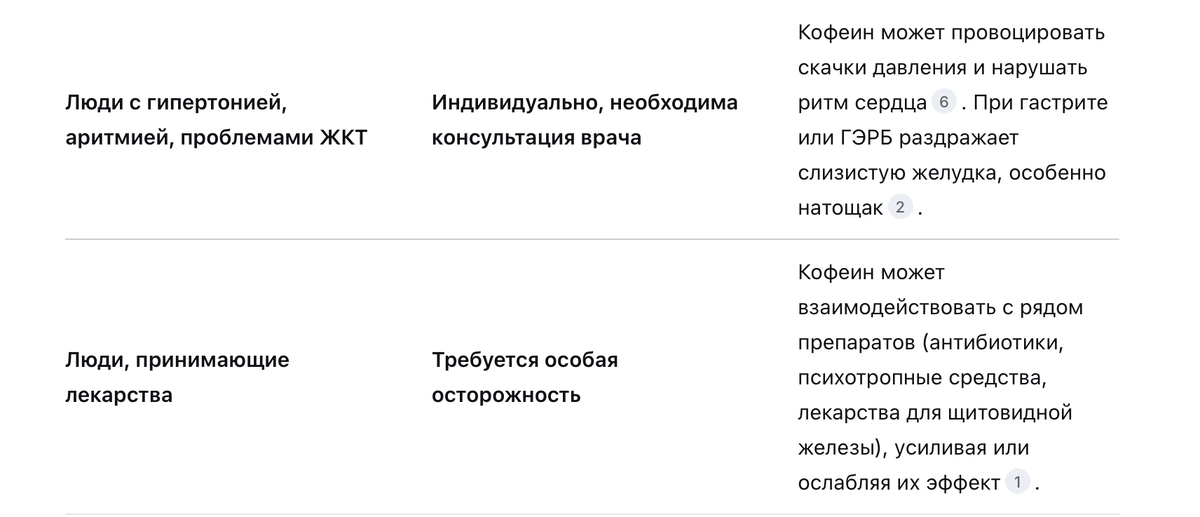Click 'лекарства для щитовидной' line
The image size is (1200, 517).
(936, 413)
